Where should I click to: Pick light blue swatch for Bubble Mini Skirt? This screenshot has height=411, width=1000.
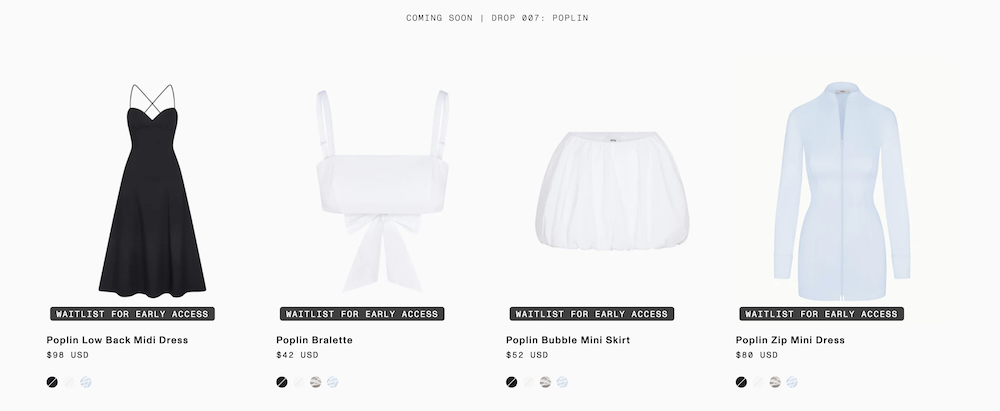(x=562, y=382)
